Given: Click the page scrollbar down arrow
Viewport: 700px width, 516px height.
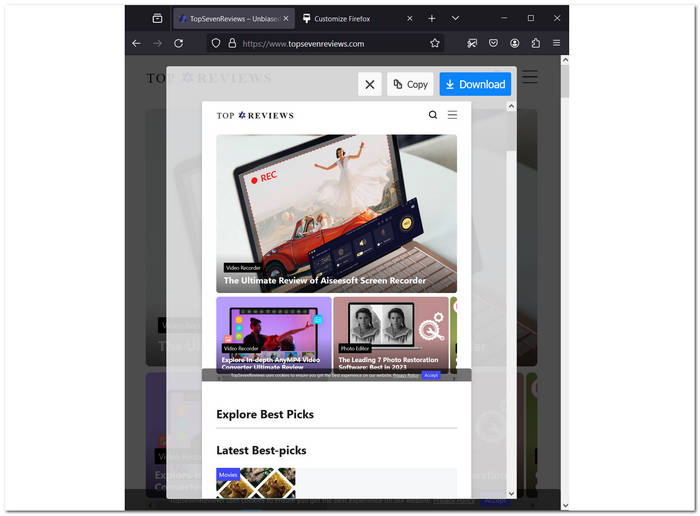Looking at the screenshot, I should [x=565, y=506].
